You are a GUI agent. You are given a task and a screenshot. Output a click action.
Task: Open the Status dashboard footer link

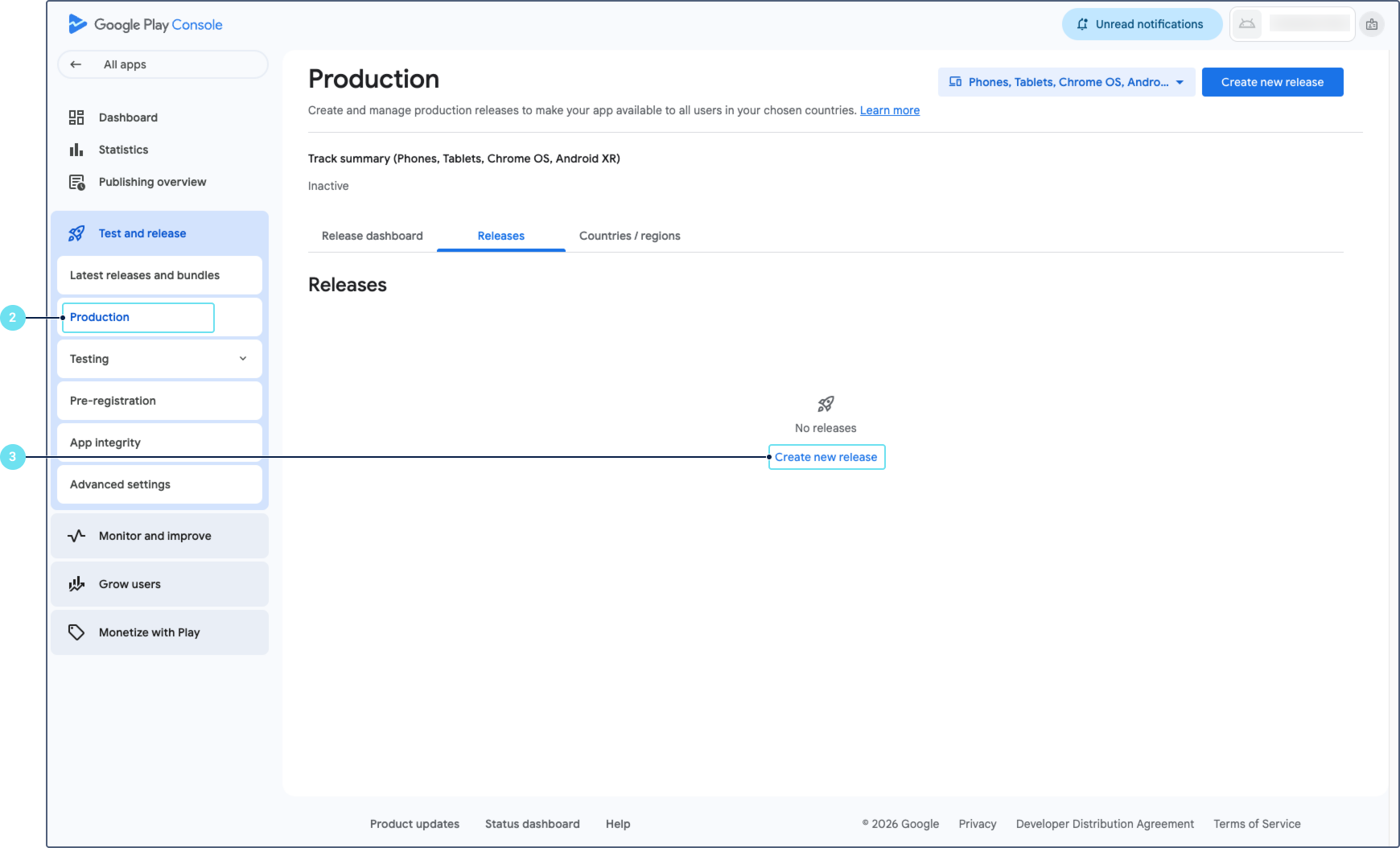(x=533, y=824)
